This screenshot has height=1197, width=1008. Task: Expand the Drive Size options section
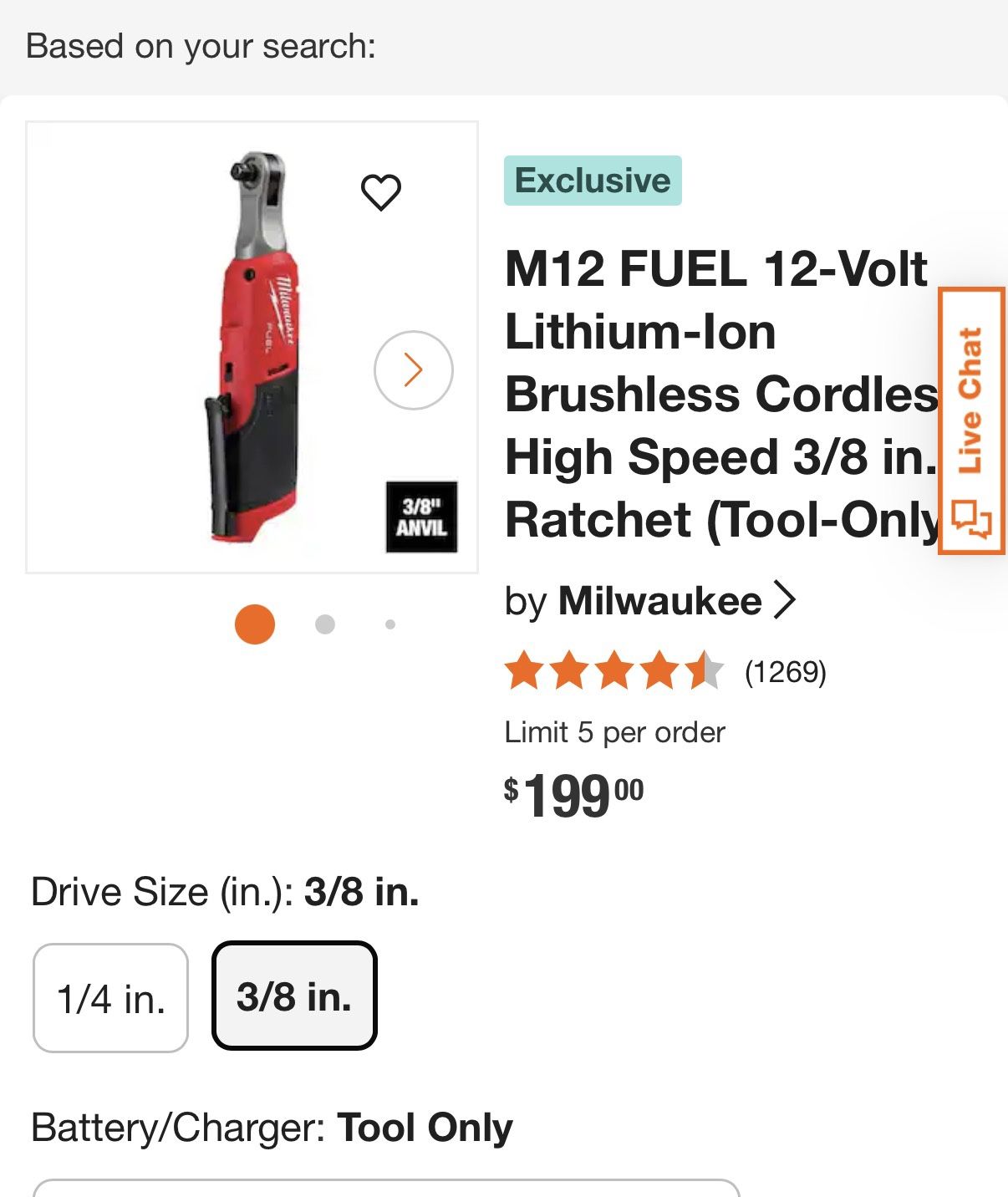224,891
